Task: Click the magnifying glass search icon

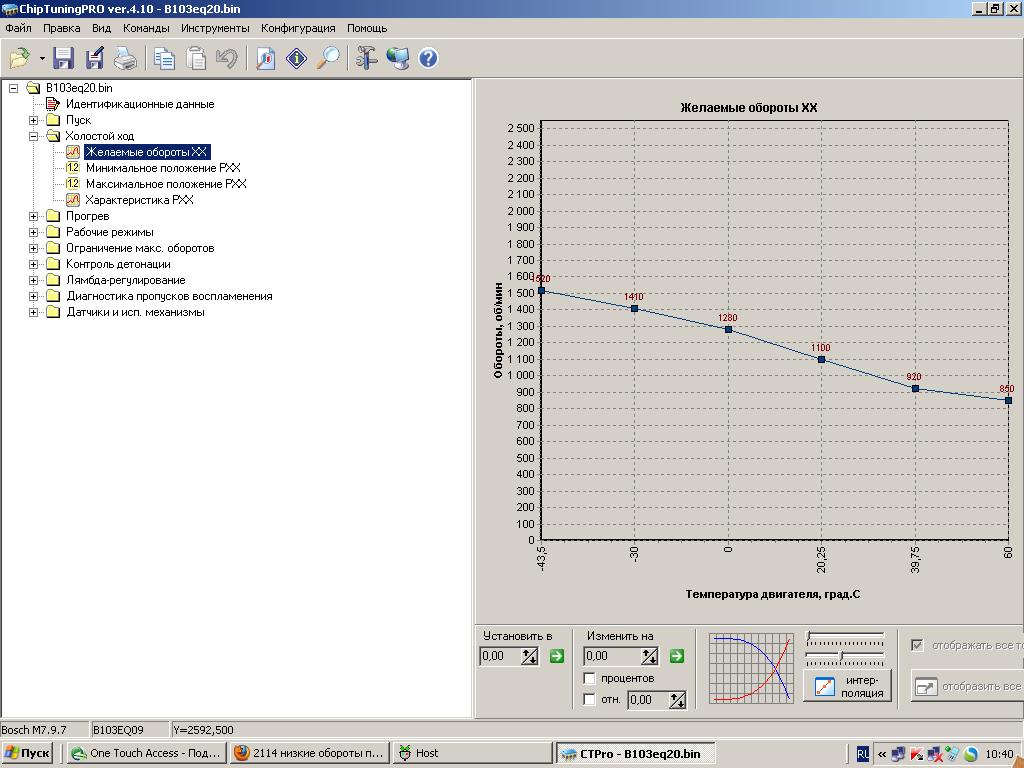Action: click(328, 59)
